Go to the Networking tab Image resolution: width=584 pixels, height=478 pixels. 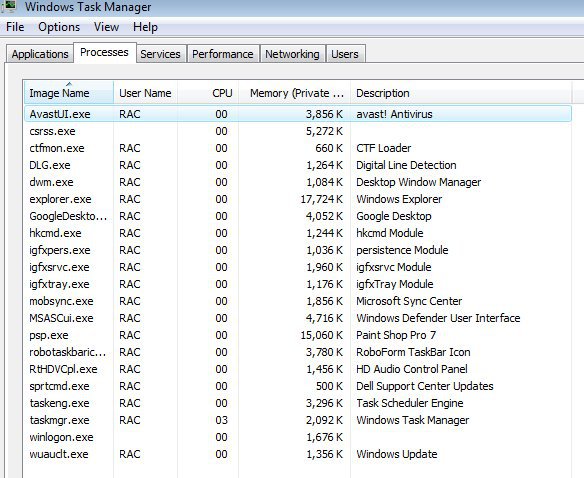click(x=292, y=54)
